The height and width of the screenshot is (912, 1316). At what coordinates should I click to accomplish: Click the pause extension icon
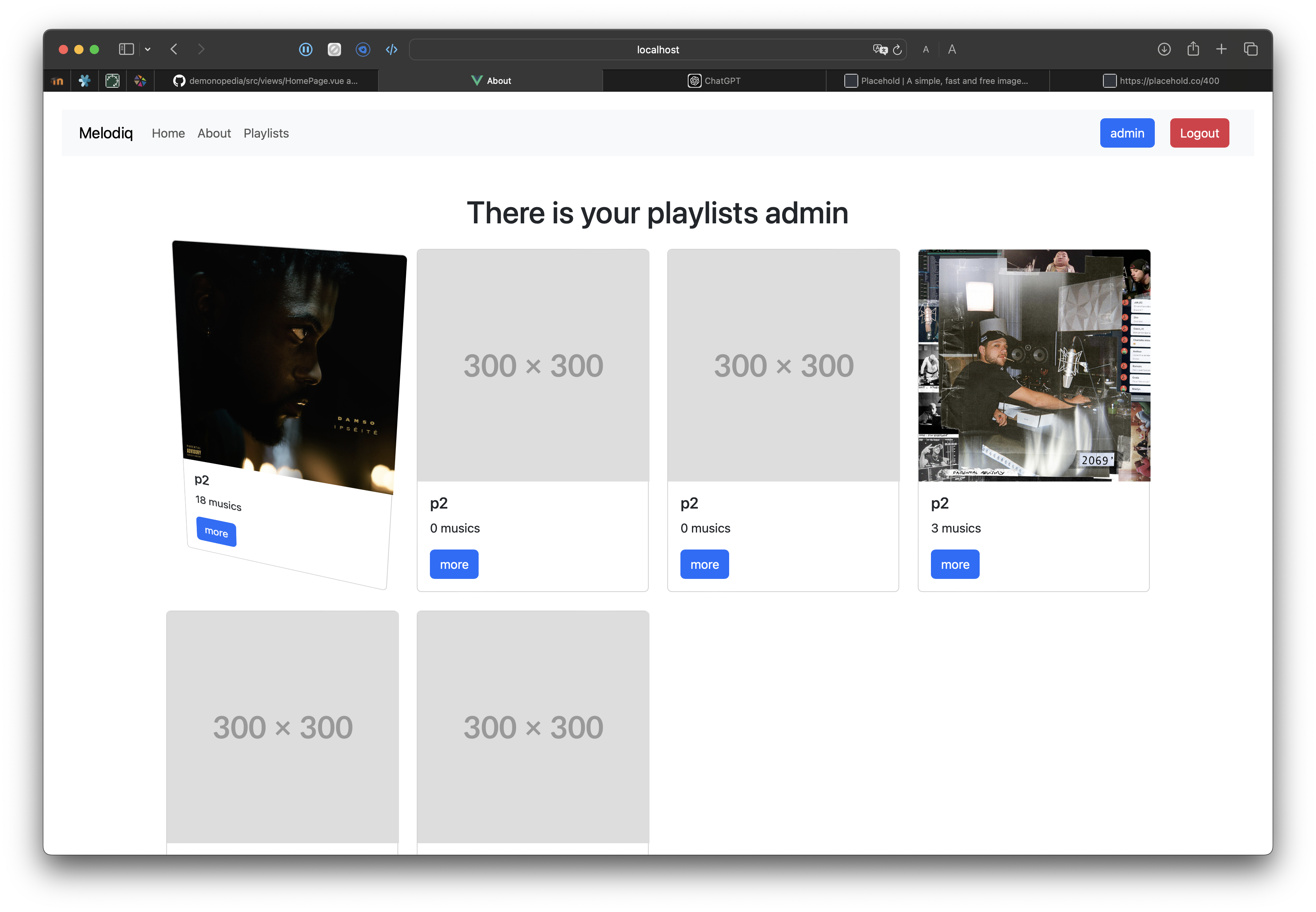(x=306, y=50)
